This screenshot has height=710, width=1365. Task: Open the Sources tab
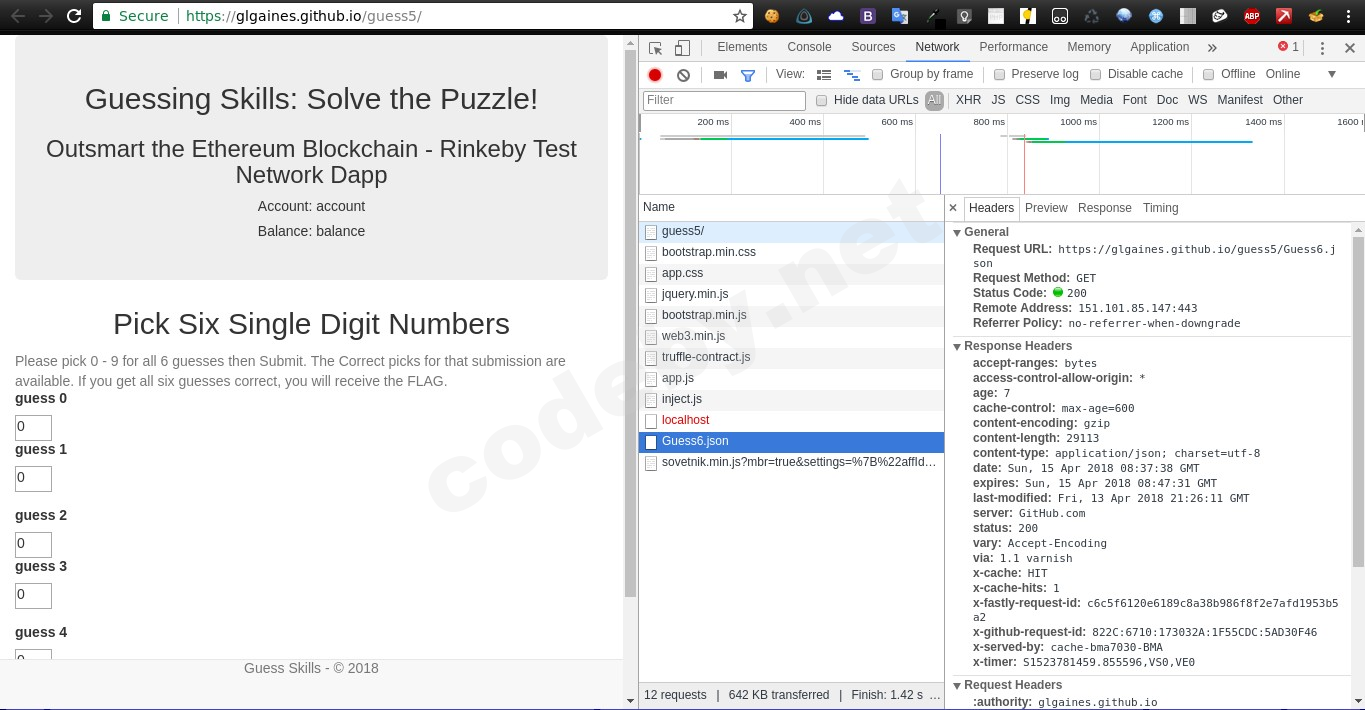point(873,47)
